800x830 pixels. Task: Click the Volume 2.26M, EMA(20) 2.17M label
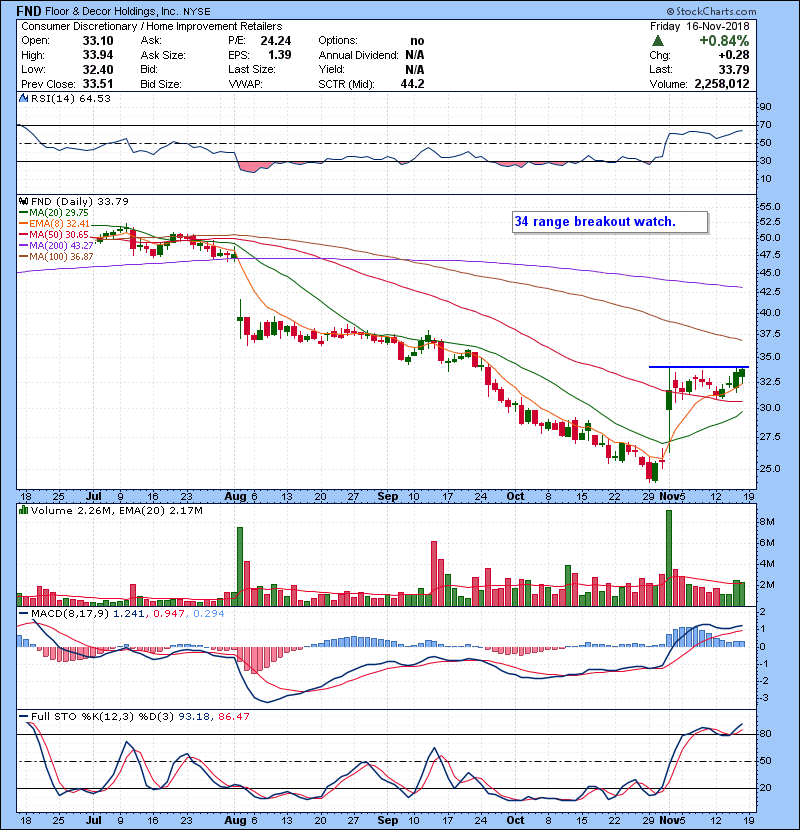[x=116, y=511]
